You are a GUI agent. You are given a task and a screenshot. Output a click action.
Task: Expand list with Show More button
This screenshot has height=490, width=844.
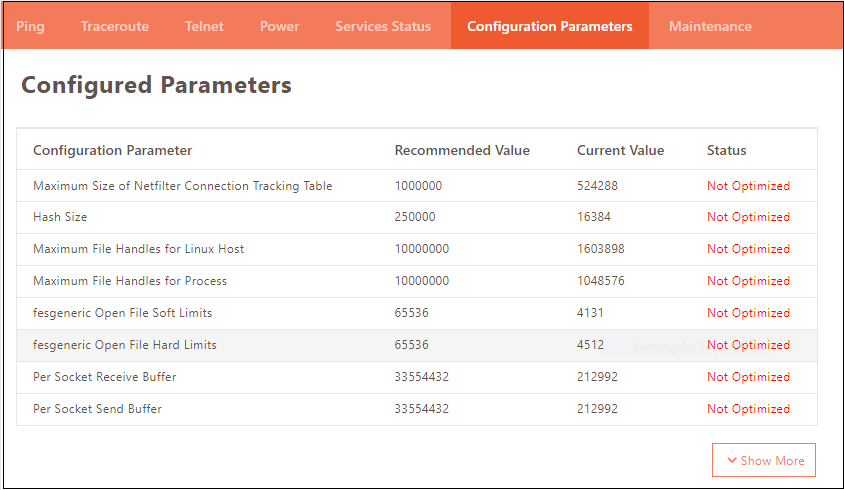(764, 461)
